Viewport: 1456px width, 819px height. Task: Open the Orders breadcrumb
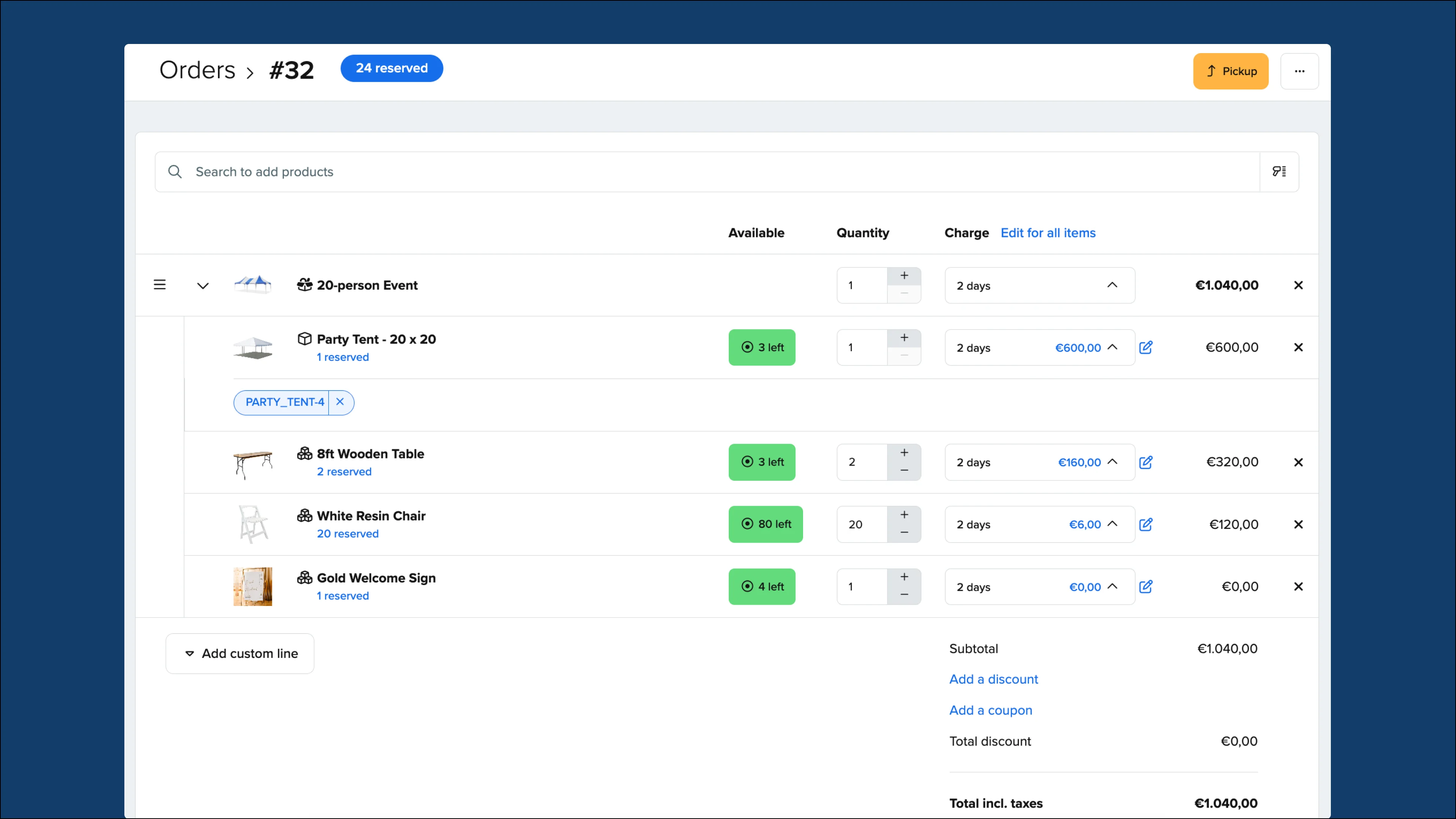click(x=197, y=69)
